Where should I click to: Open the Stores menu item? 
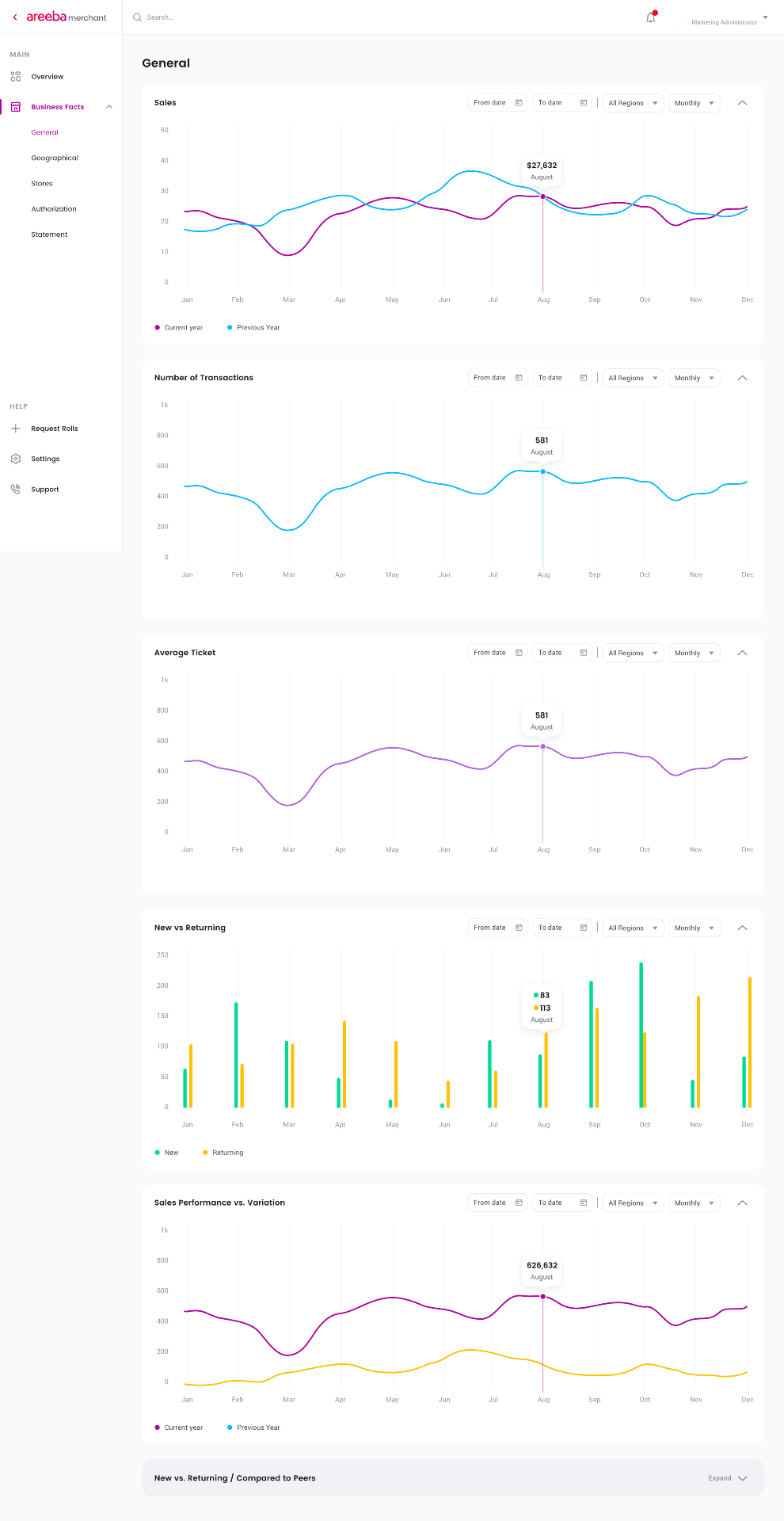(x=42, y=184)
